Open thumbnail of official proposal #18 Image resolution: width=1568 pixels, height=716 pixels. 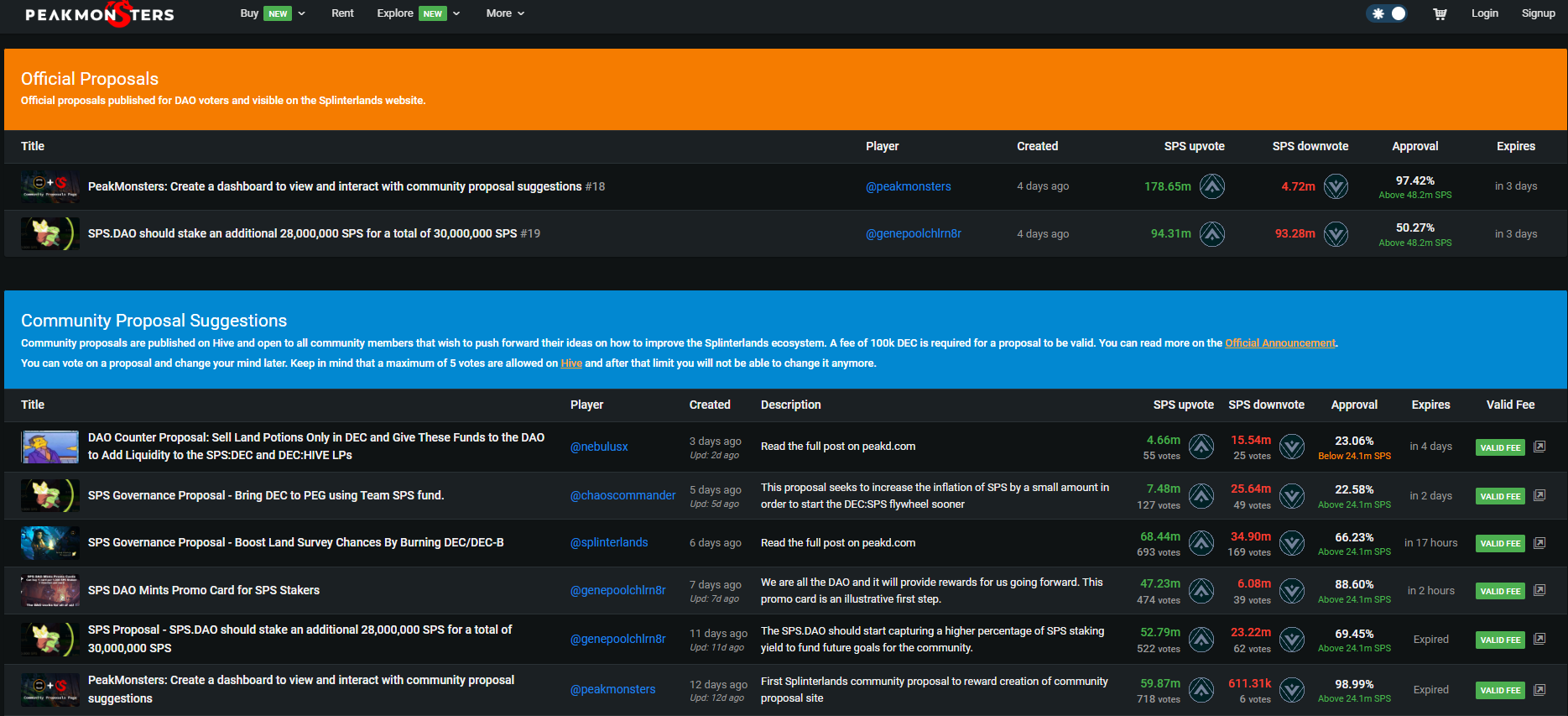click(50, 186)
